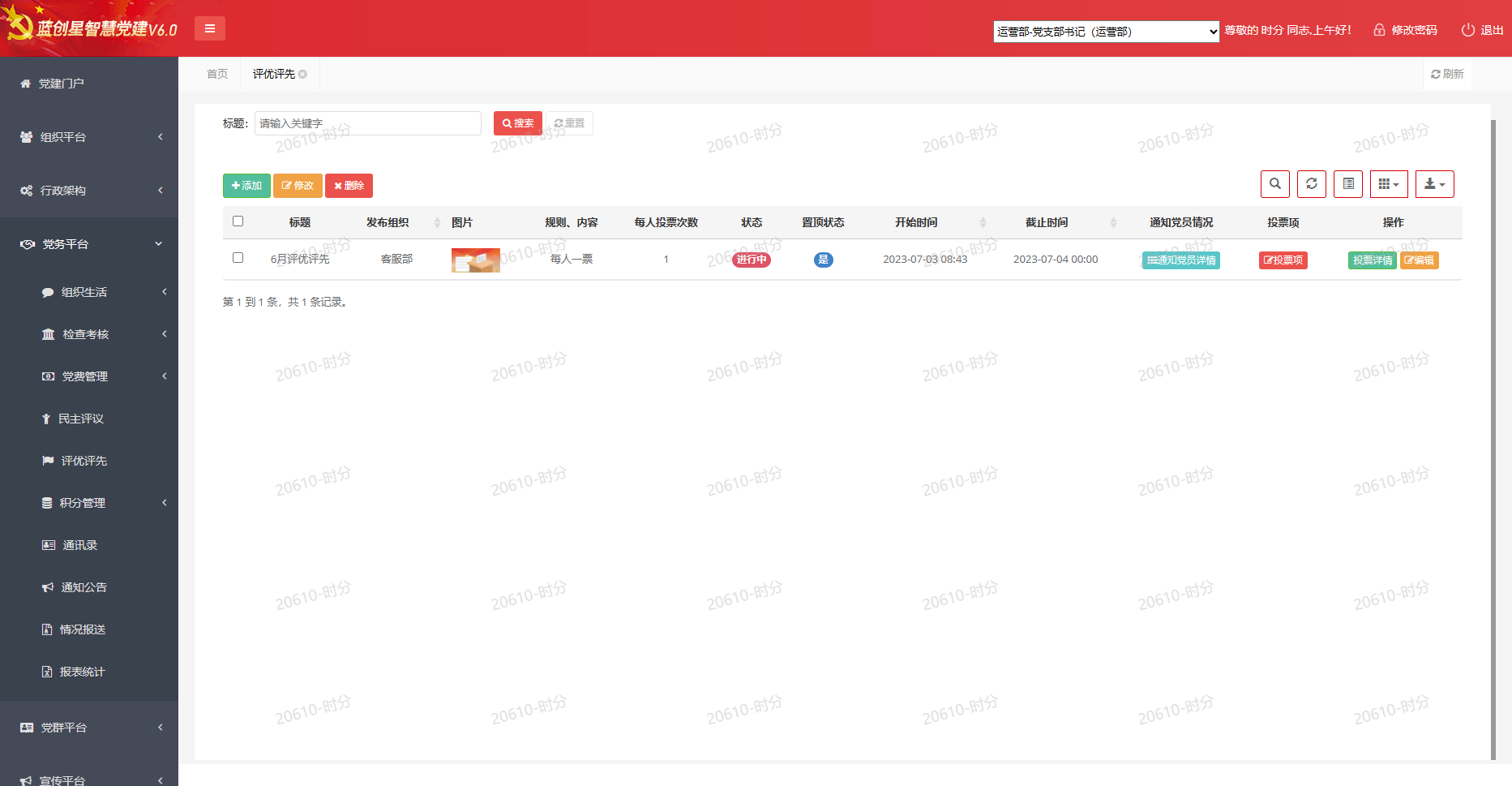This screenshot has height=786, width=1512.
Task: Click the gears icon beside 行政架构
Action: [27, 191]
